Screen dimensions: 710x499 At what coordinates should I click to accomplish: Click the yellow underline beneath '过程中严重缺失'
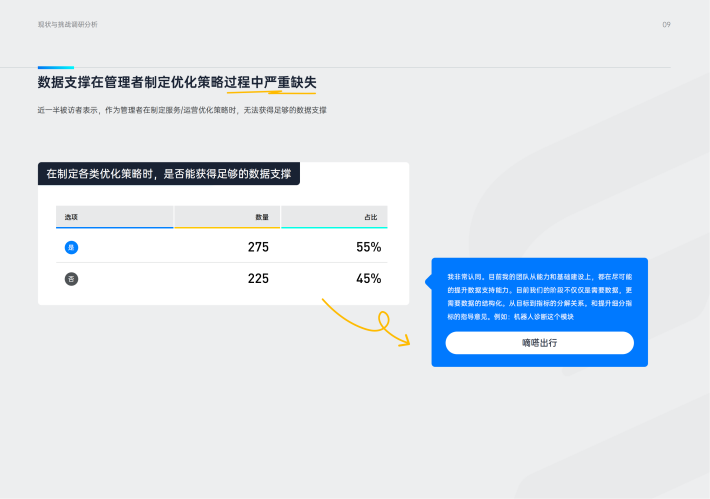(270, 93)
